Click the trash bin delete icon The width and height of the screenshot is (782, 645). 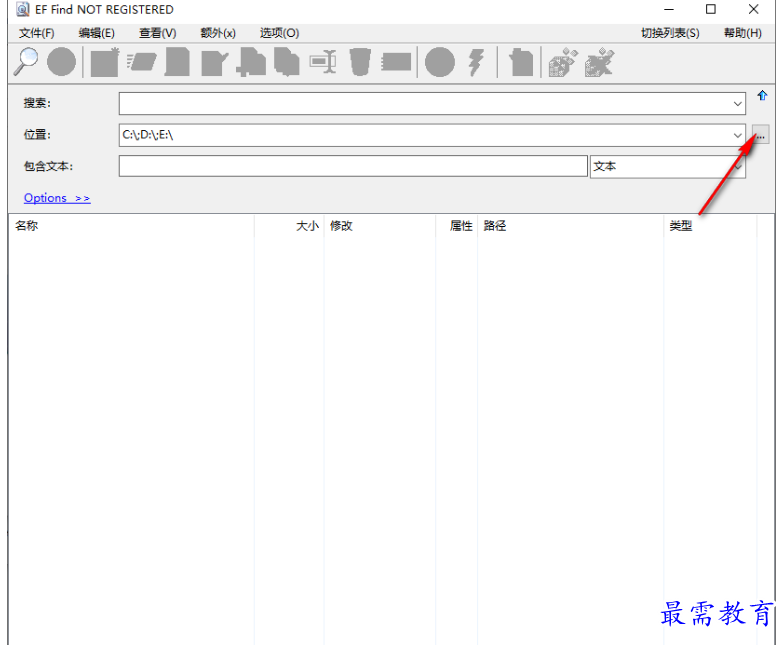[x=360, y=62]
